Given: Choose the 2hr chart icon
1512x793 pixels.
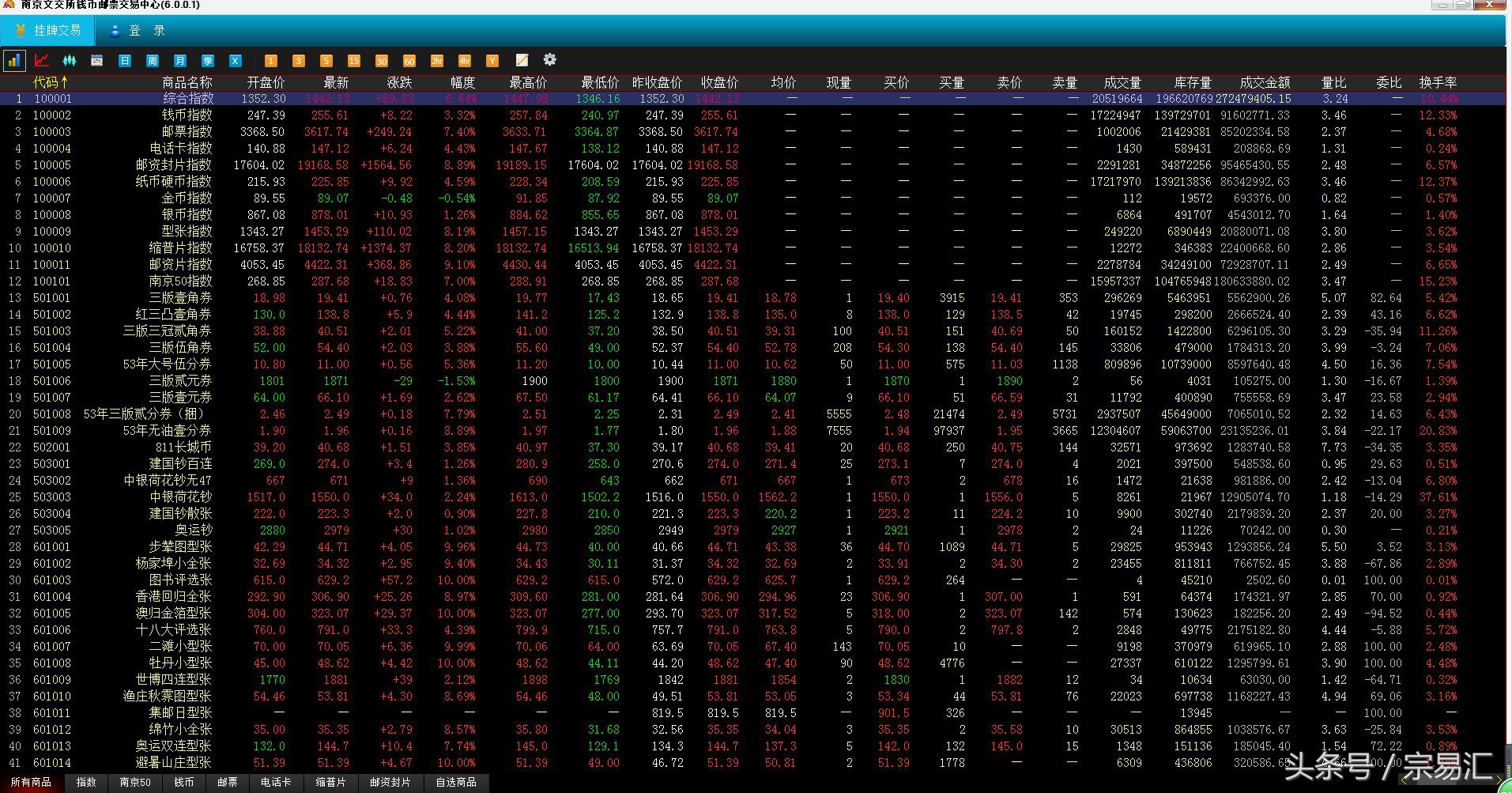Looking at the screenshot, I should pos(437,60).
